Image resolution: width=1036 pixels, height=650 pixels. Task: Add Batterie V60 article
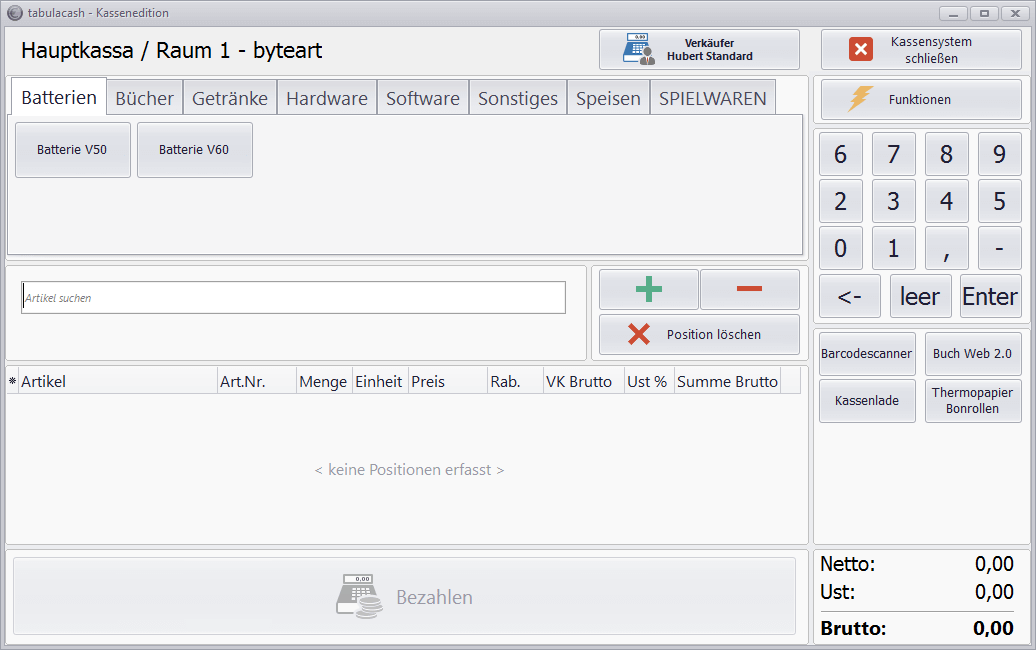pos(194,150)
